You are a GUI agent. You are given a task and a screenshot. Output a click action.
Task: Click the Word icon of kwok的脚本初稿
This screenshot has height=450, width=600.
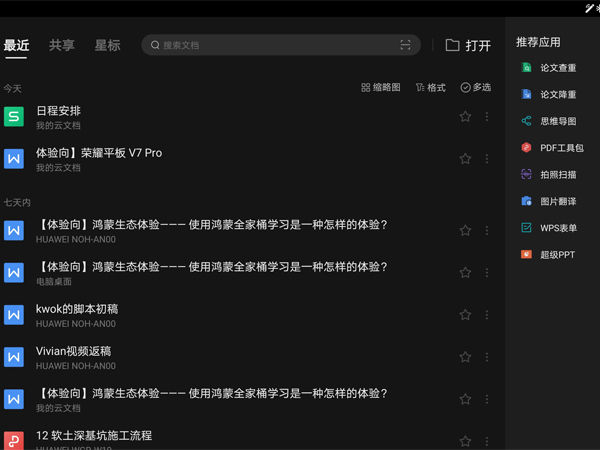pyautogui.click(x=14, y=315)
